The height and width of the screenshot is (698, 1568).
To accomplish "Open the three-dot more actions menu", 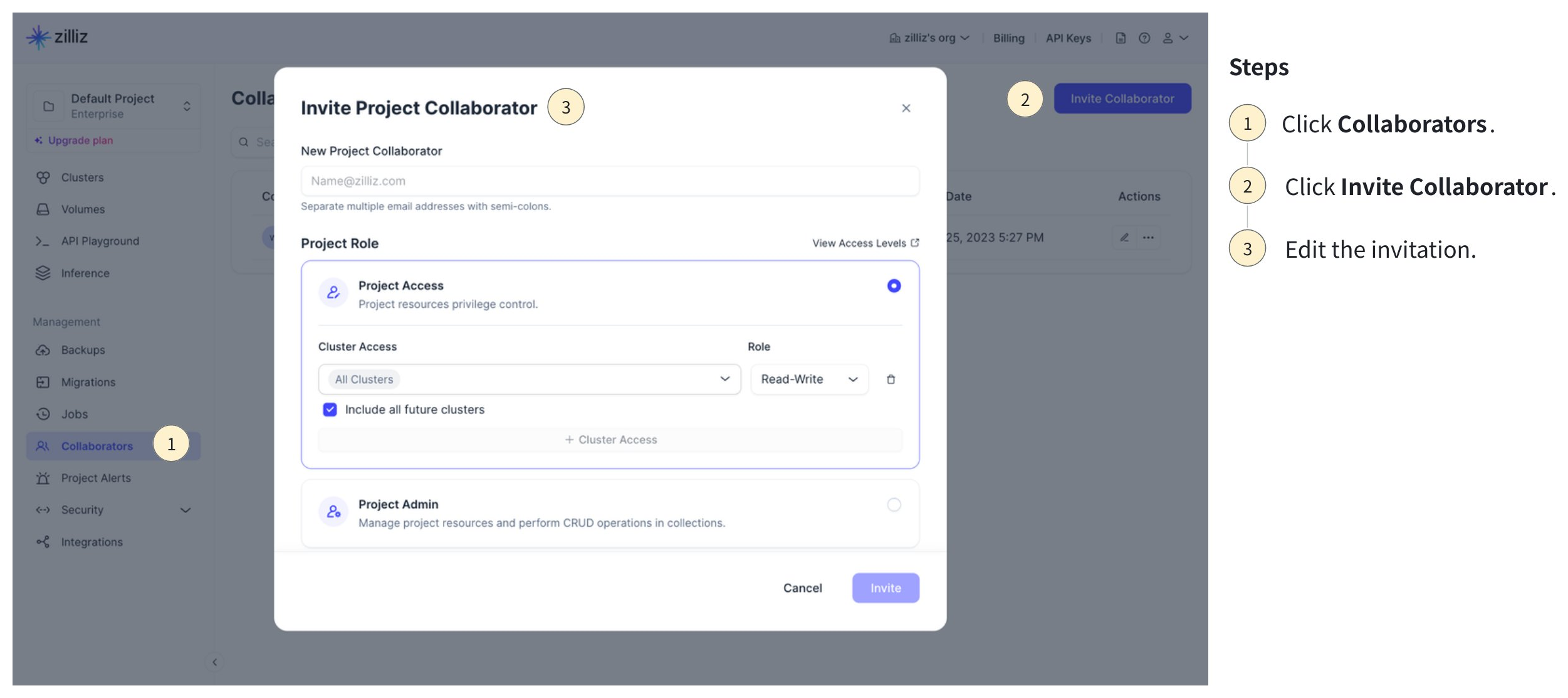I will coord(1148,238).
